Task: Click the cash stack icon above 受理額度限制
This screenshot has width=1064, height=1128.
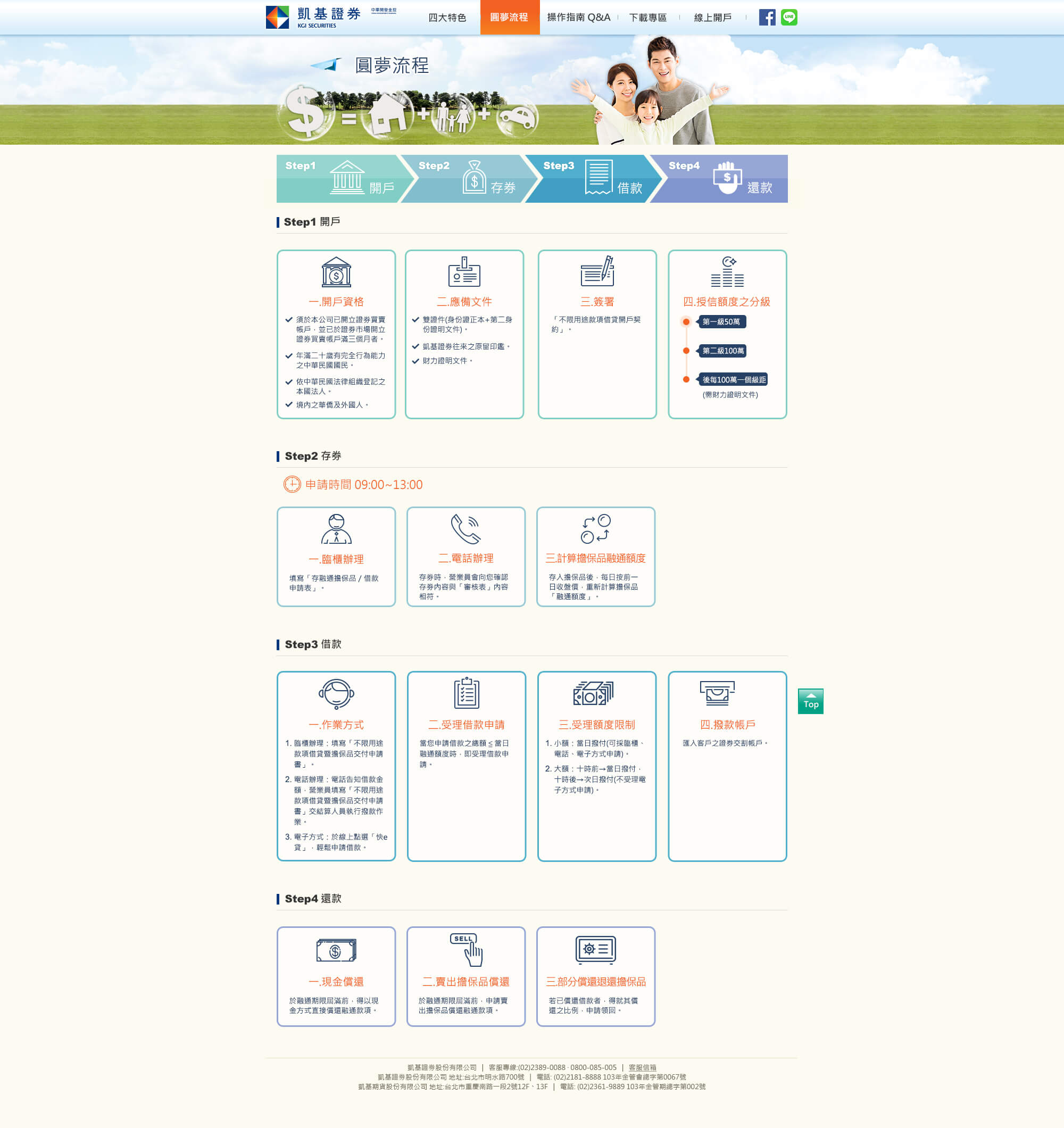Action: coord(594,693)
